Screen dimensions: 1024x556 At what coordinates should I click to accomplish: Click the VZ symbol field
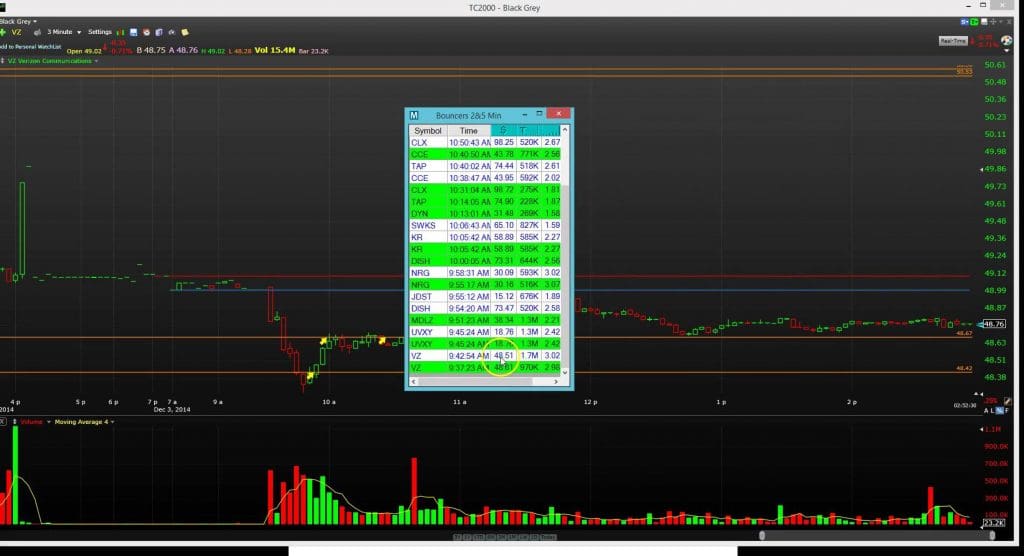pyautogui.click(x=16, y=32)
